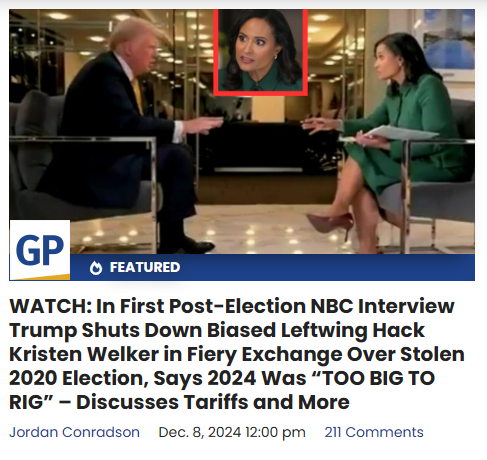The width and height of the screenshot is (487, 460).
Task: Select the FEATURED category label
Action: tap(145, 267)
